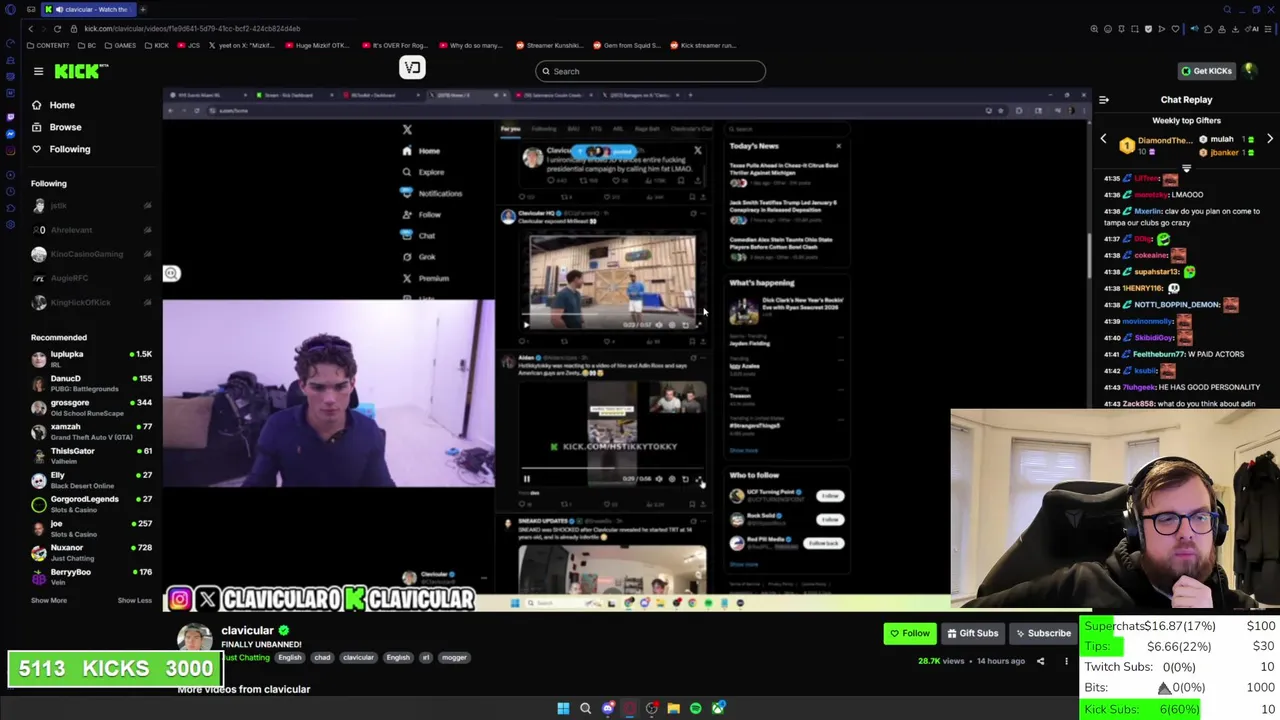Open the Windows Start menu
The height and width of the screenshot is (720, 1280).
(x=563, y=709)
